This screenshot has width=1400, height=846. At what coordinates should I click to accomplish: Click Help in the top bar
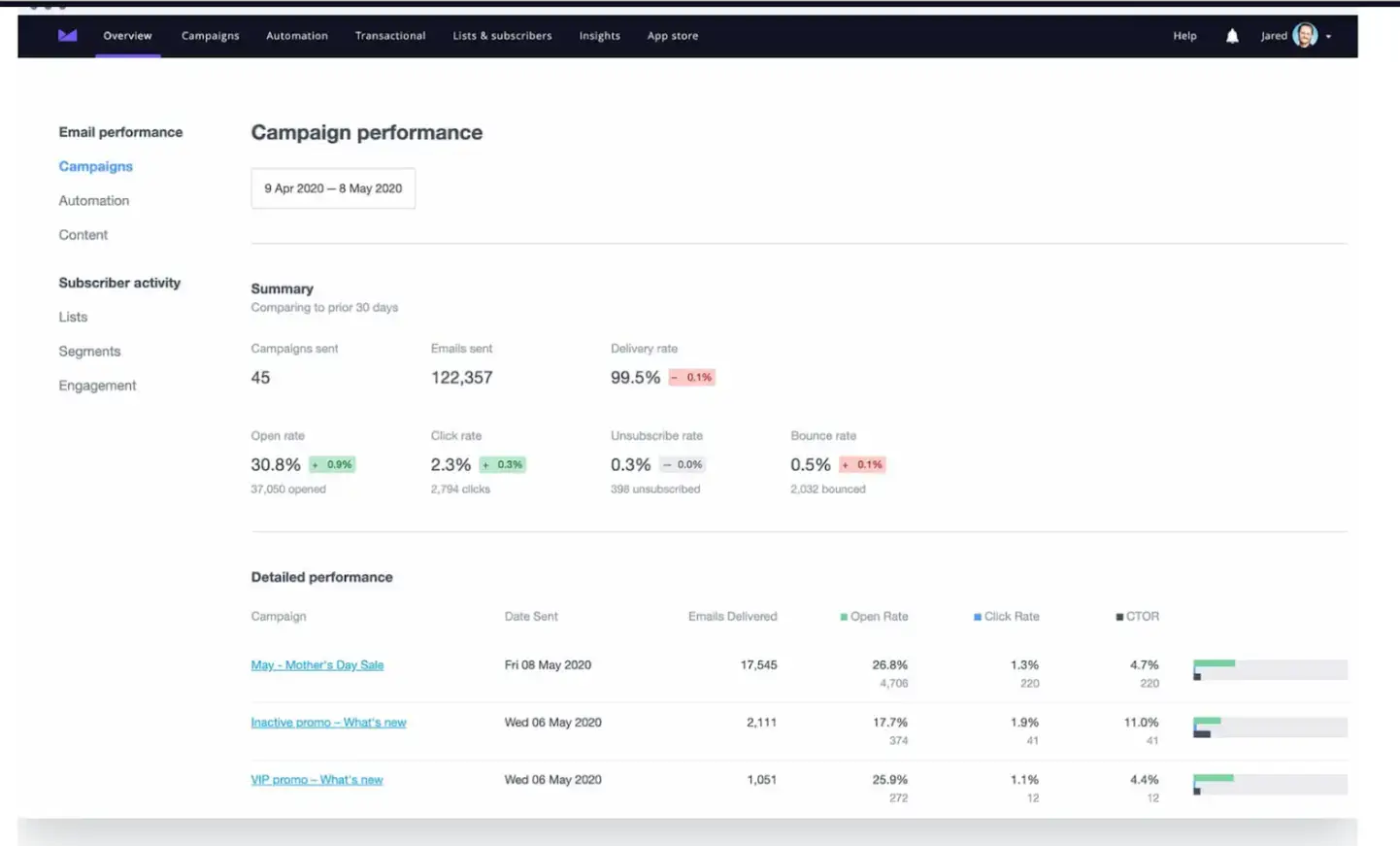(1184, 35)
